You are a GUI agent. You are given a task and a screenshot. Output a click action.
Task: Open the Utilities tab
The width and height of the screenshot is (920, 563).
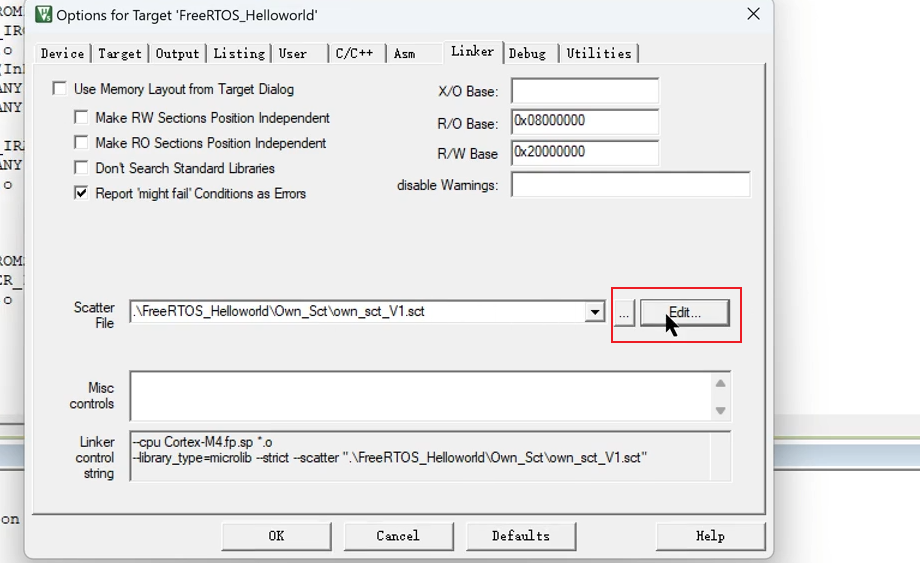tap(598, 53)
